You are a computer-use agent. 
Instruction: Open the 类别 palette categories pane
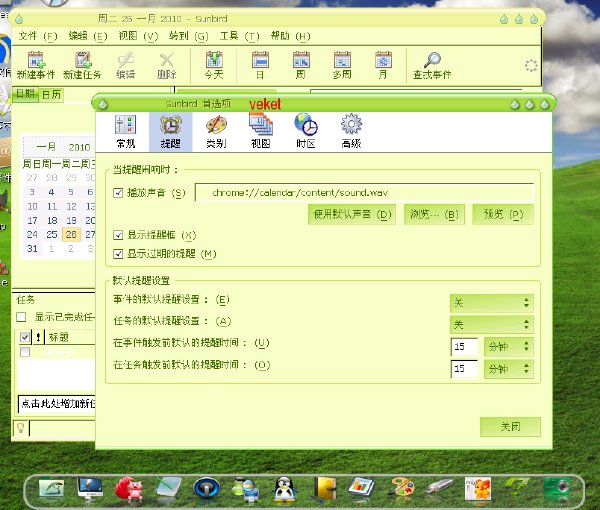pyautogui.click(x=216, y=131)
